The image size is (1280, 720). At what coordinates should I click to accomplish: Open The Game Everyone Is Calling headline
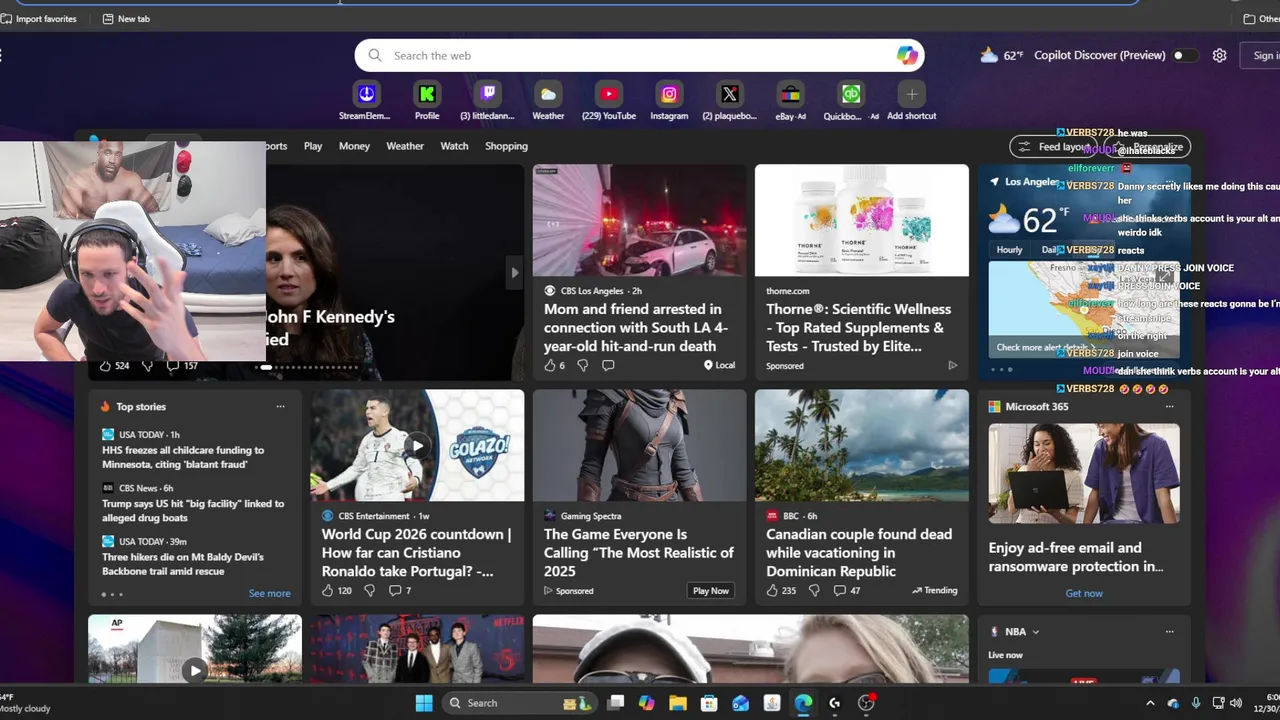click(x=639, y=552)
